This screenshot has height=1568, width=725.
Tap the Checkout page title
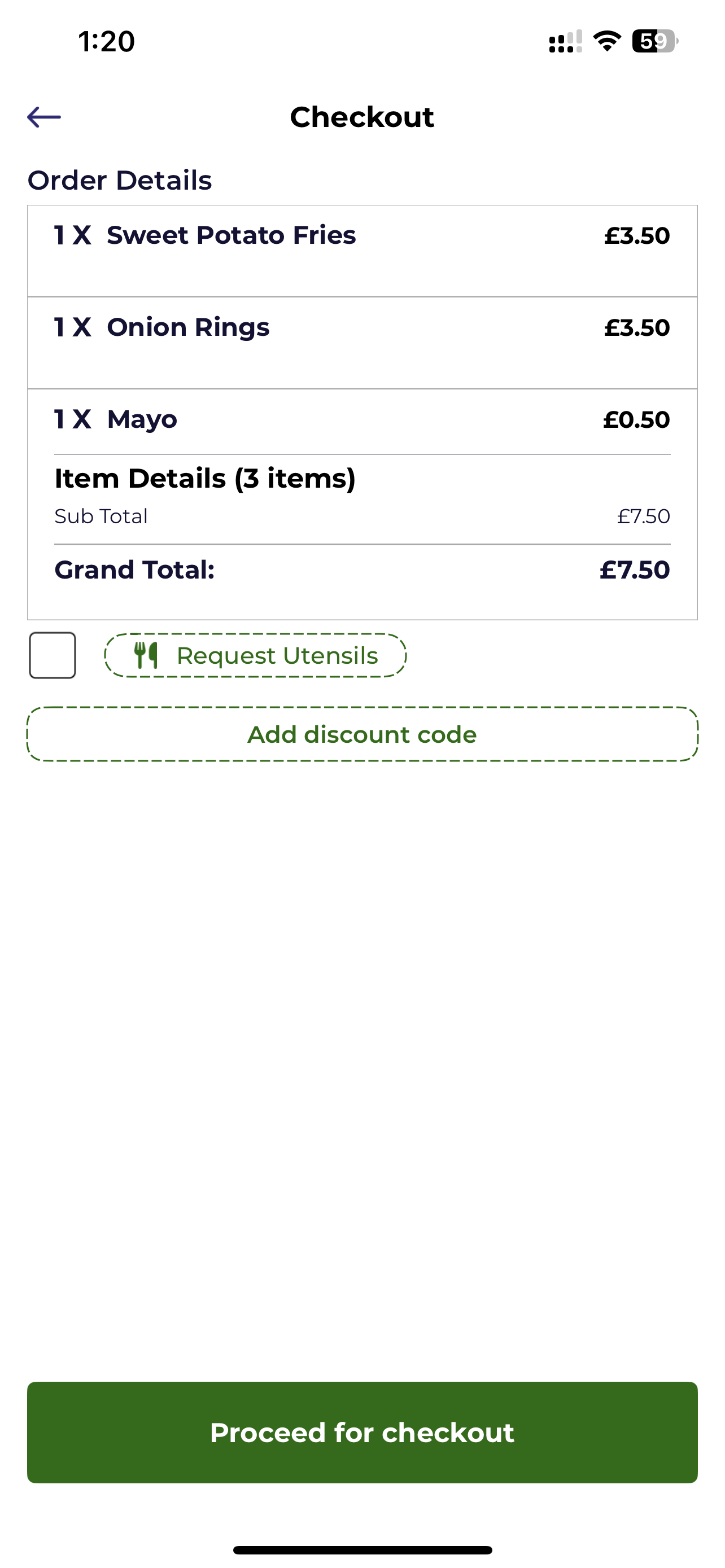pos(362,117)
